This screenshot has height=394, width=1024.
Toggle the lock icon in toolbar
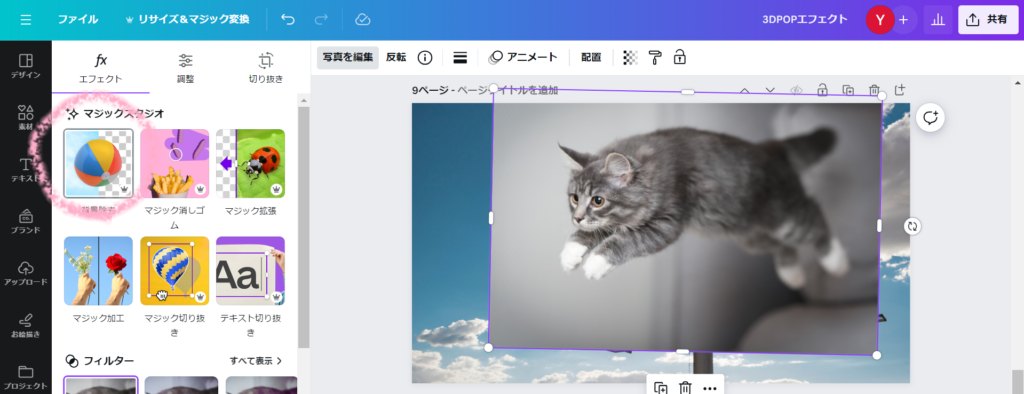[680, 57]
